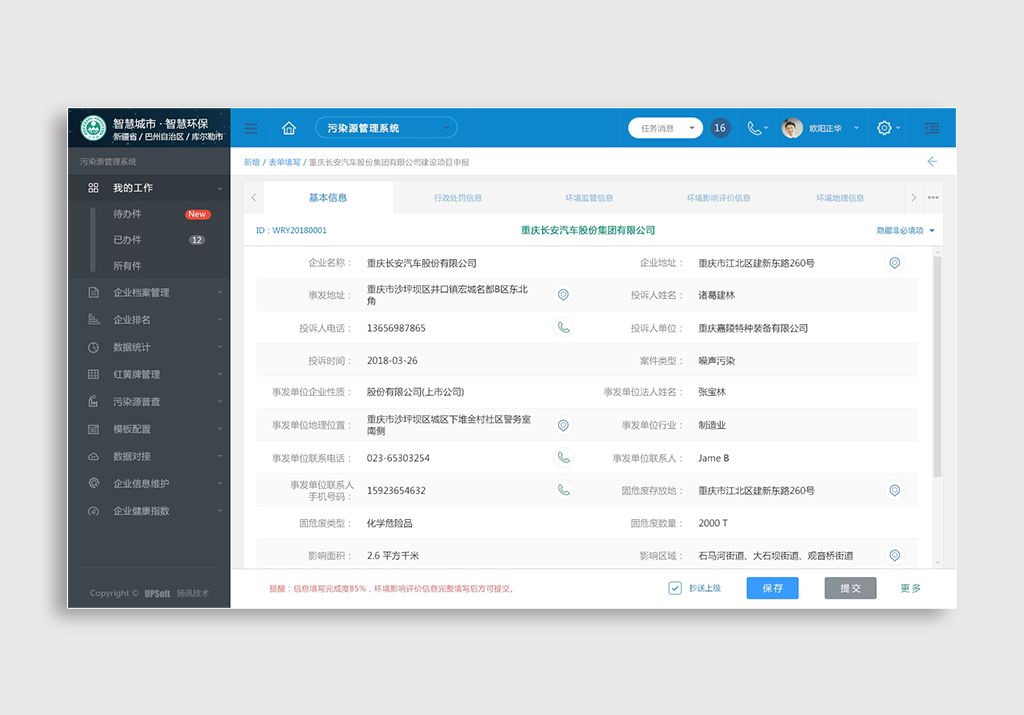Click location pin beside 事发单位地理位置

[x=563, y=425]
